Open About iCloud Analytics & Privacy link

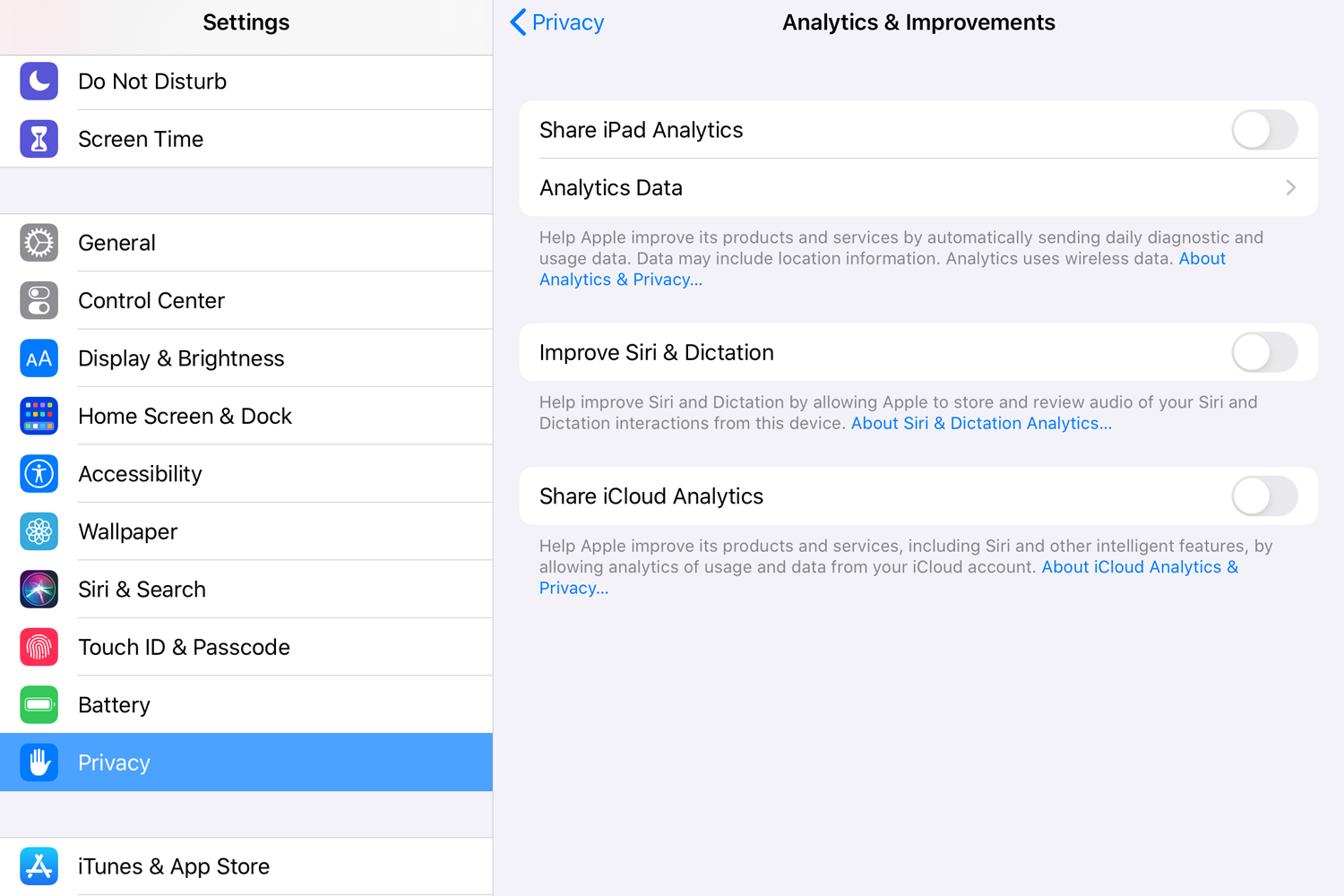889,577
